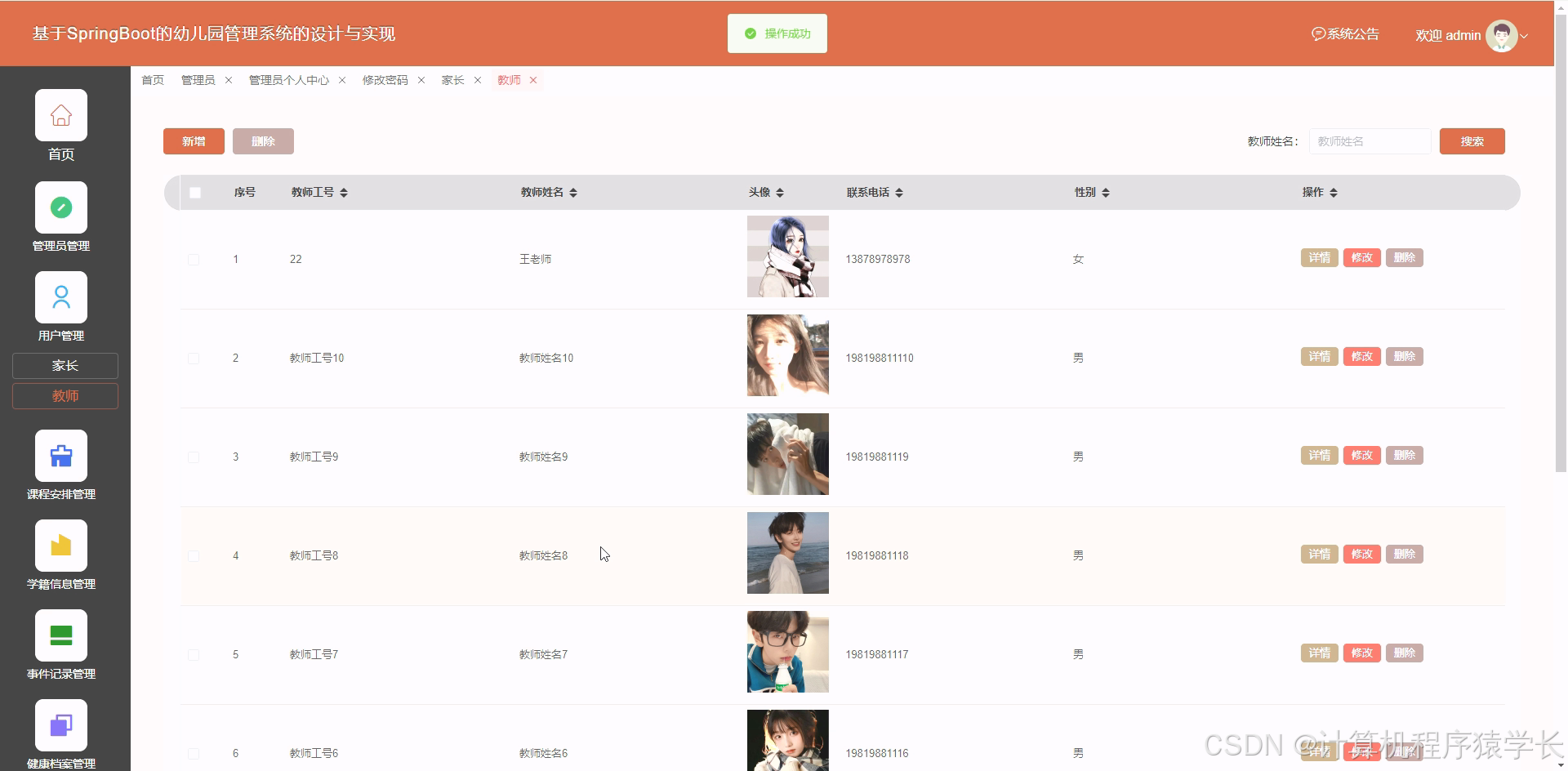Screen dimensions: 1568x771
Task: Sort by 教师姓名 column arrows
Action: click(573, 193)
